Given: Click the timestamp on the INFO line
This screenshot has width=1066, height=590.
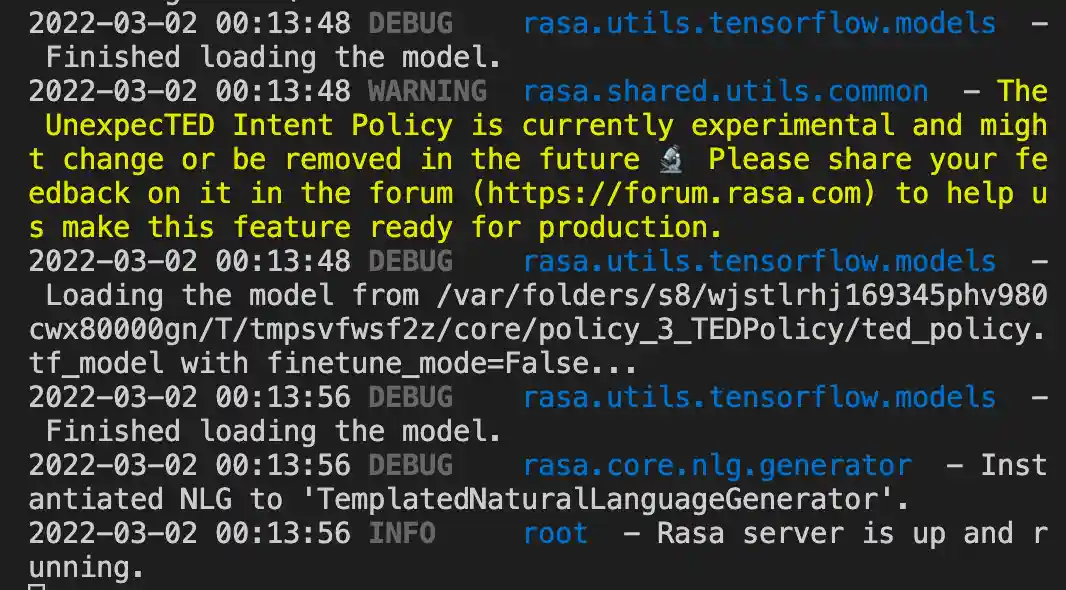Looking at the screenshot, I should [189, 533].
